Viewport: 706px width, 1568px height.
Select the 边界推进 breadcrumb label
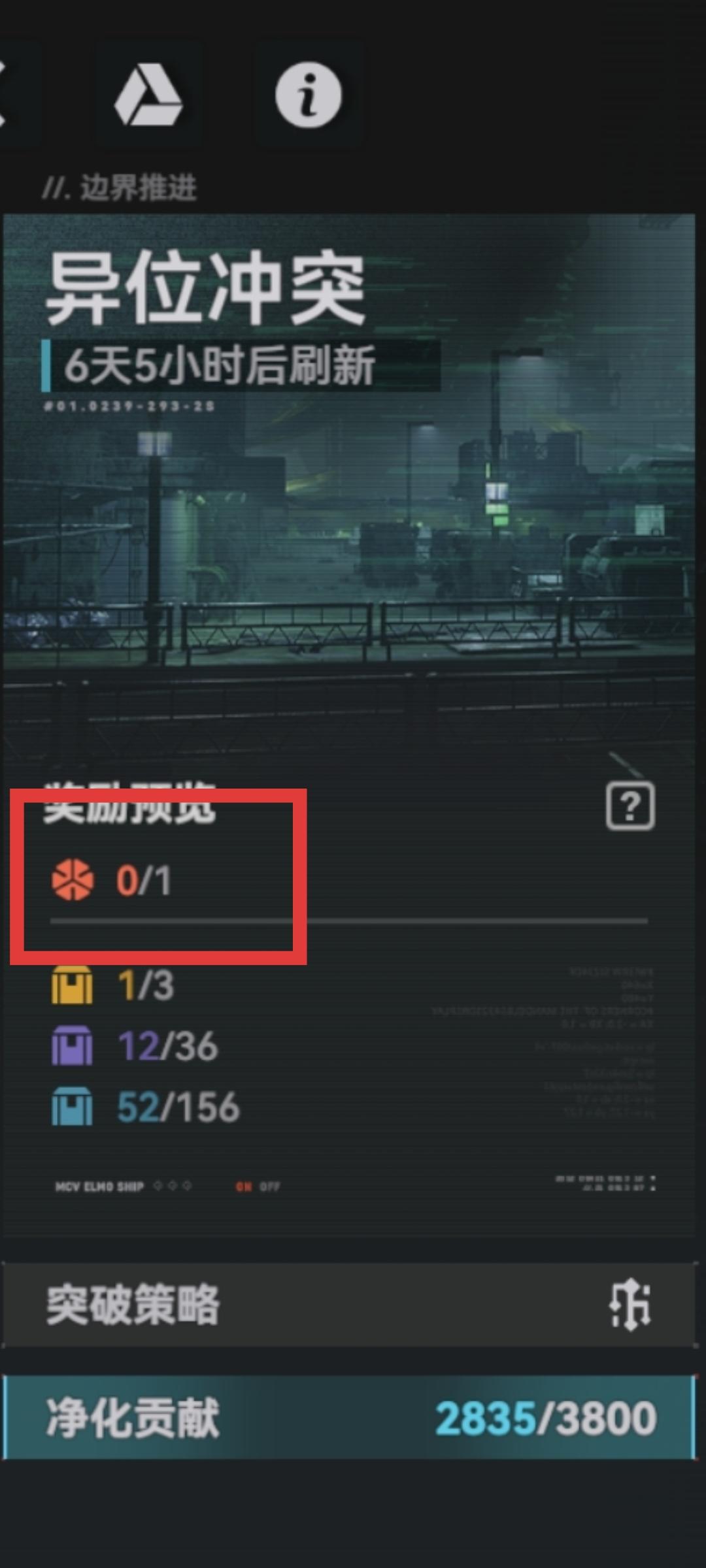click(137, 188)
